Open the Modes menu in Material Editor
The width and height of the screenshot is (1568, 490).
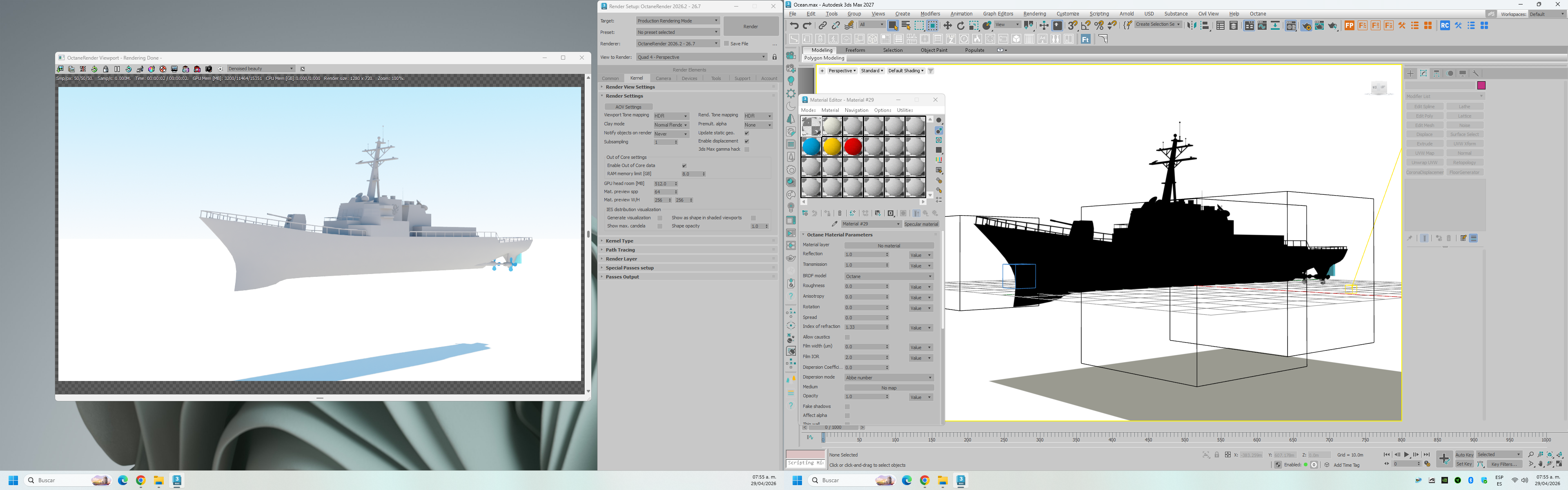808,110
